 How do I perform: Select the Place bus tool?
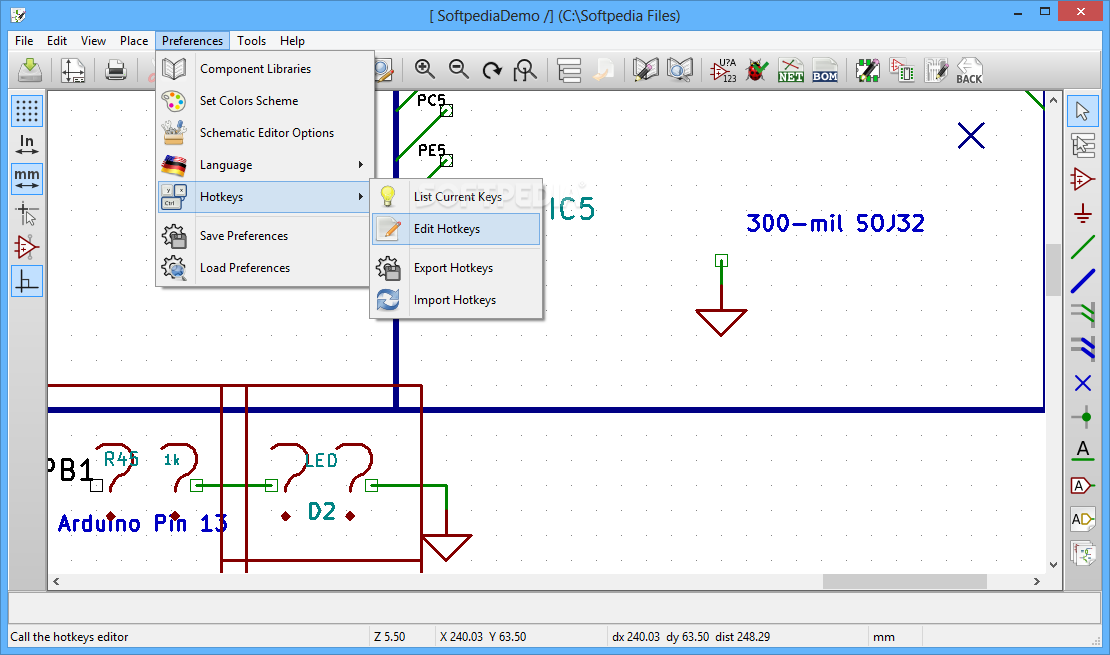pos(1082,281)
